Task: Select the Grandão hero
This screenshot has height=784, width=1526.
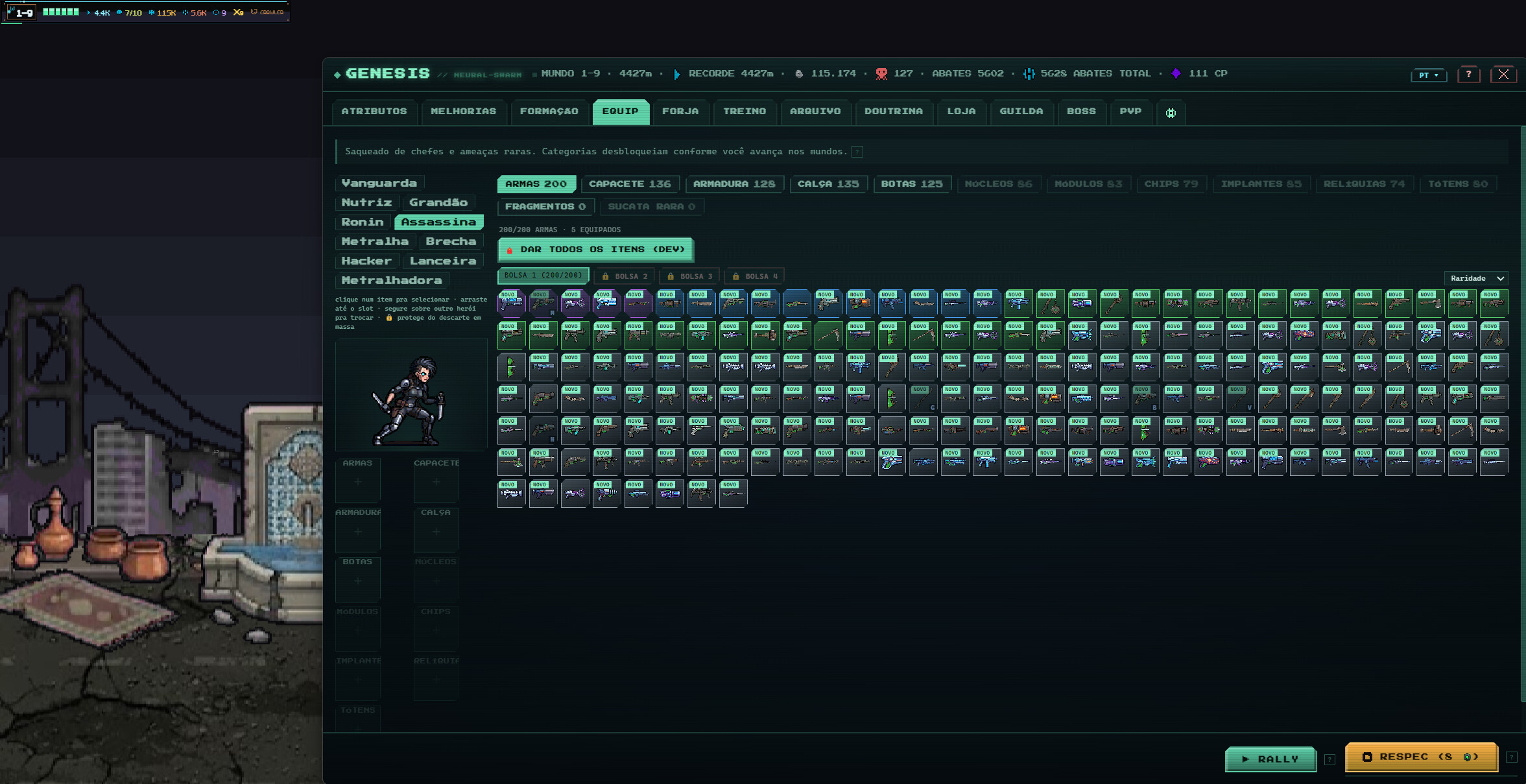Action: point(438,203)
